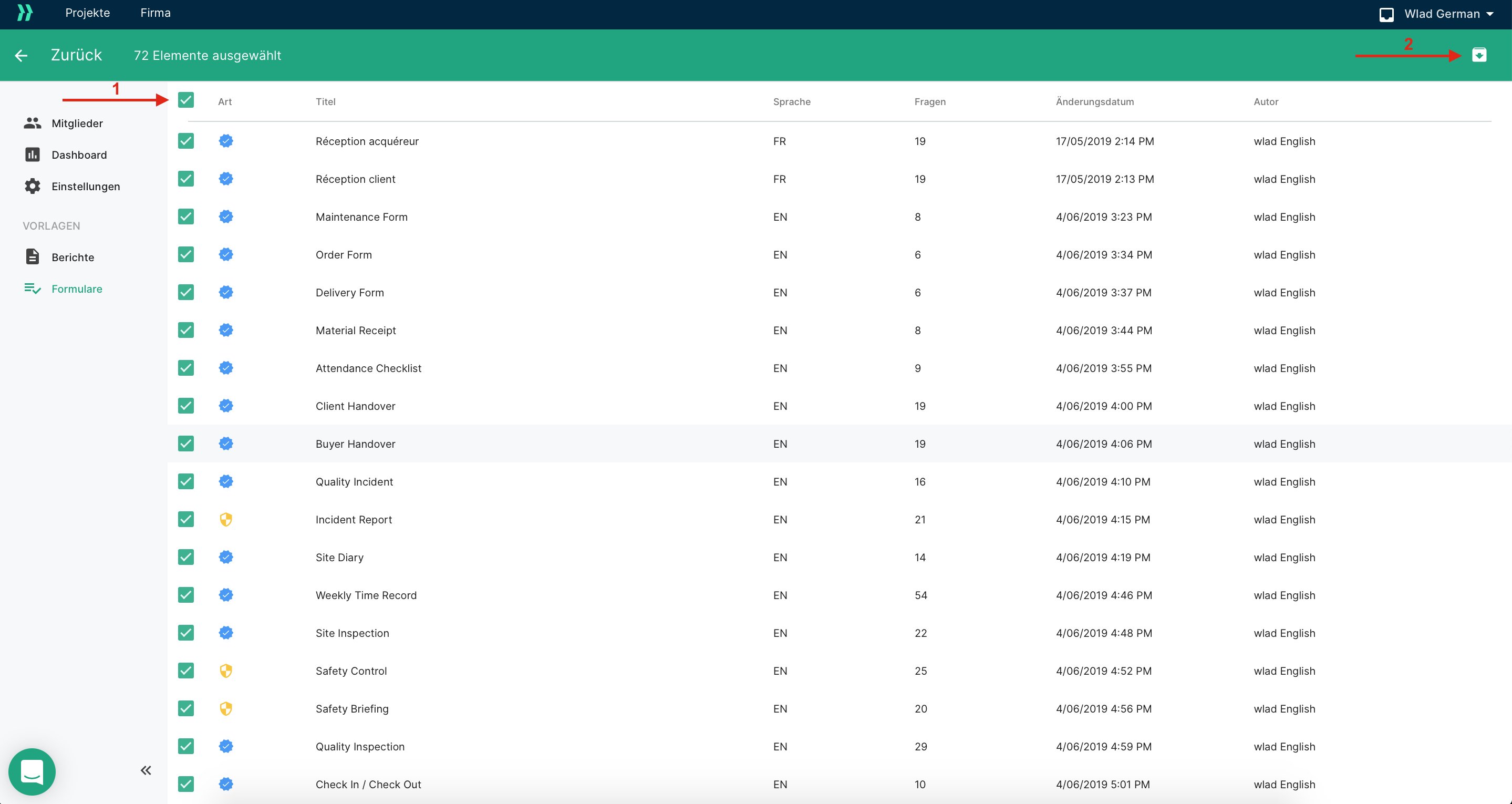Uncheck the Material Receipt row checkbox

click(186, 330)
